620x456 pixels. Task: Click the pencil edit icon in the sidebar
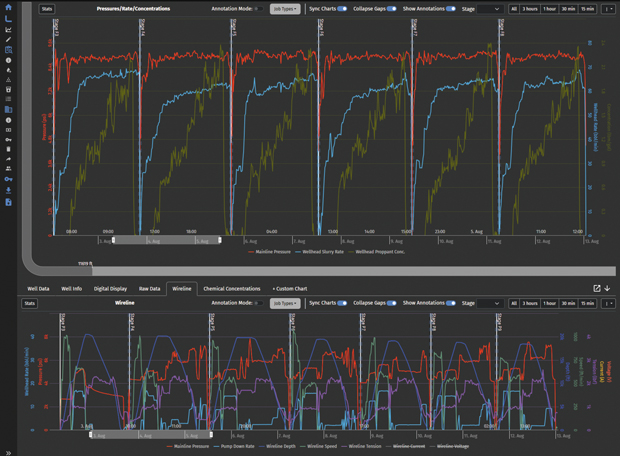8,39
